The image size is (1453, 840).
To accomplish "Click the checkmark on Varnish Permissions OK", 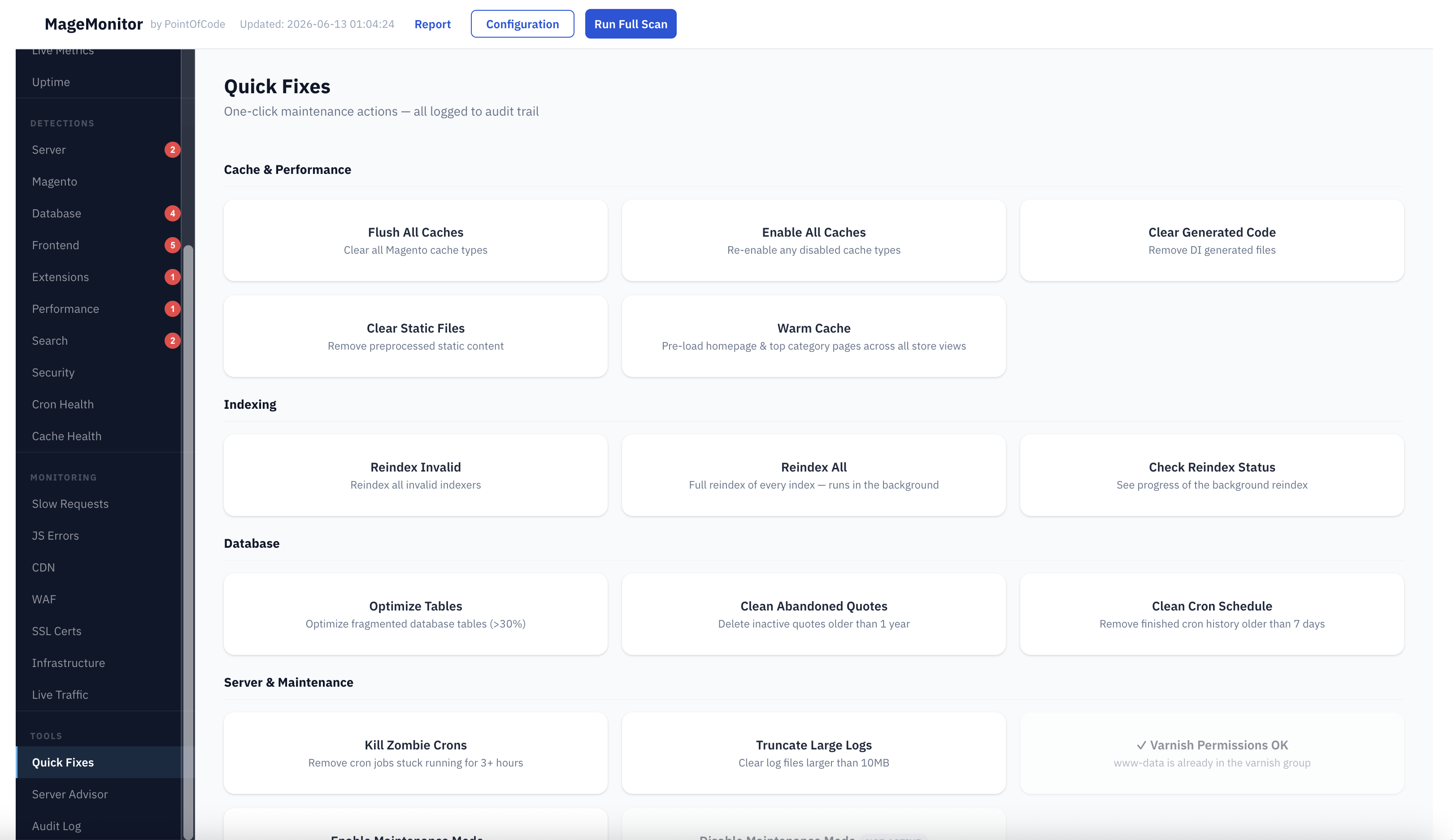I will click(x=1141, y=745).
